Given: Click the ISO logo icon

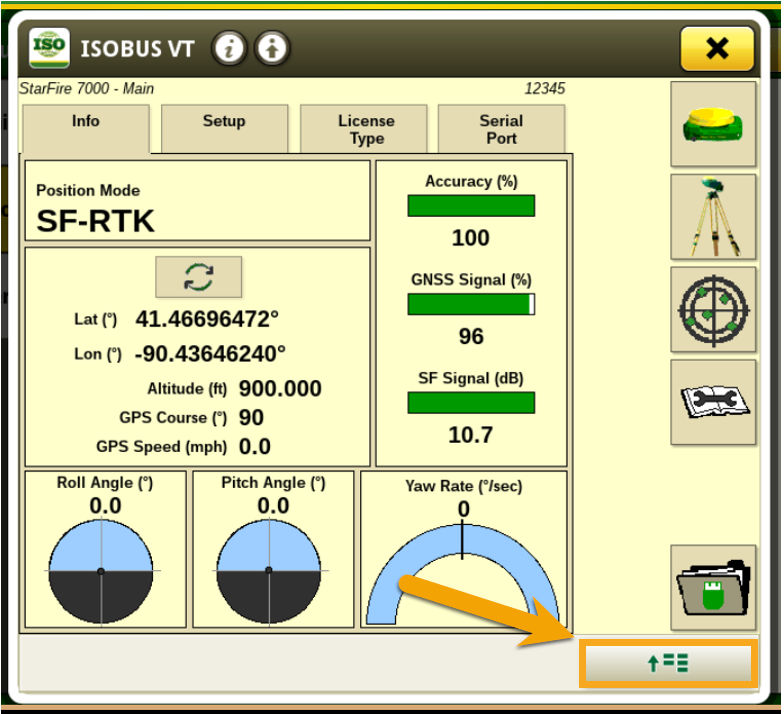Looking at the screenshot, I should coord(49,48).
